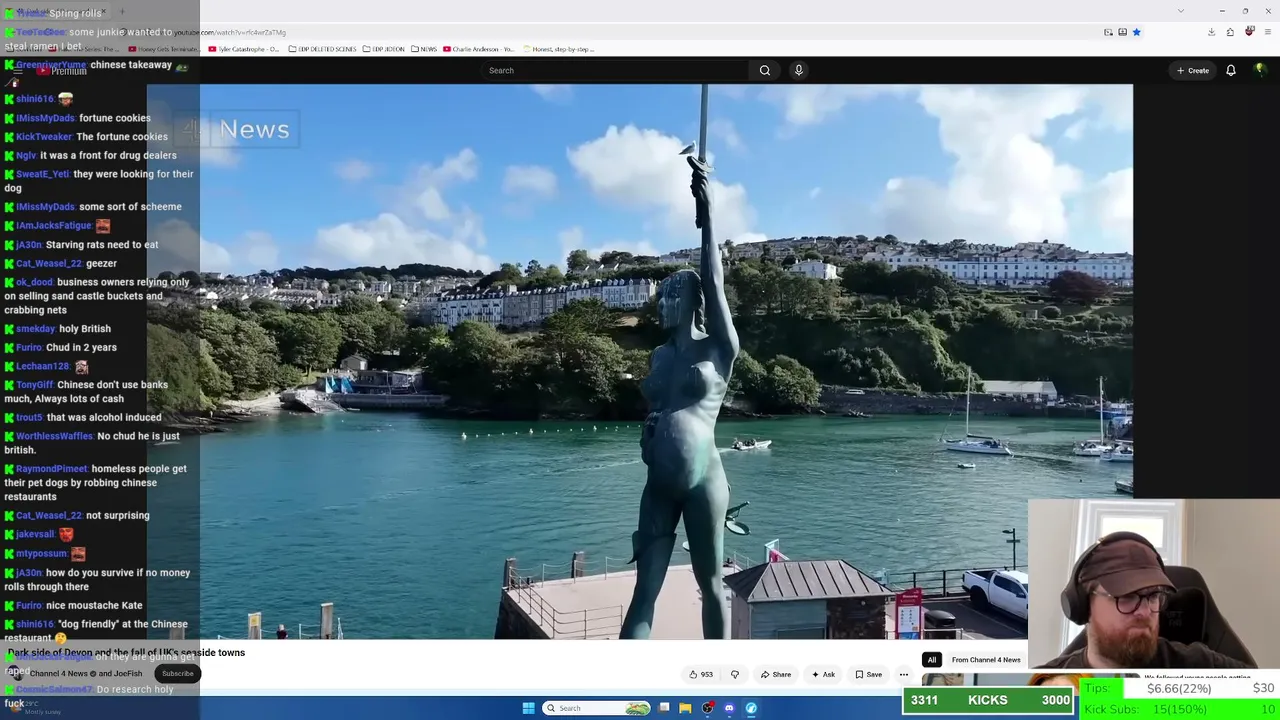Open 'Tyler Catastrophe' bookmark
This screenshot has width=1280, height=720.
tap(244, 49)
